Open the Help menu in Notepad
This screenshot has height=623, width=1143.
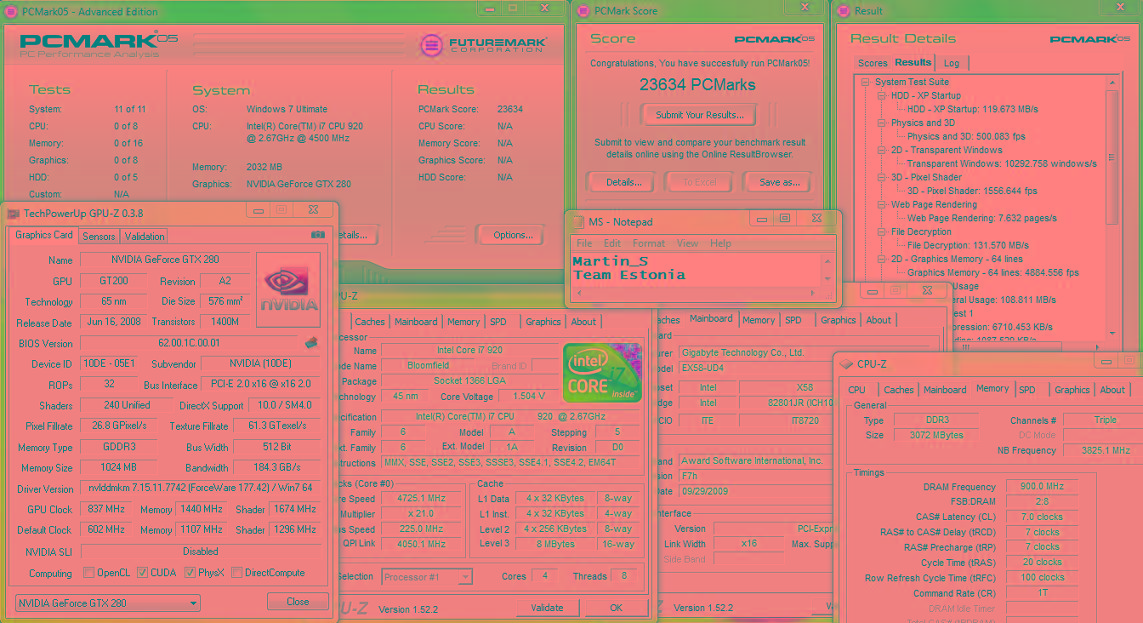[x=720, y=243]
